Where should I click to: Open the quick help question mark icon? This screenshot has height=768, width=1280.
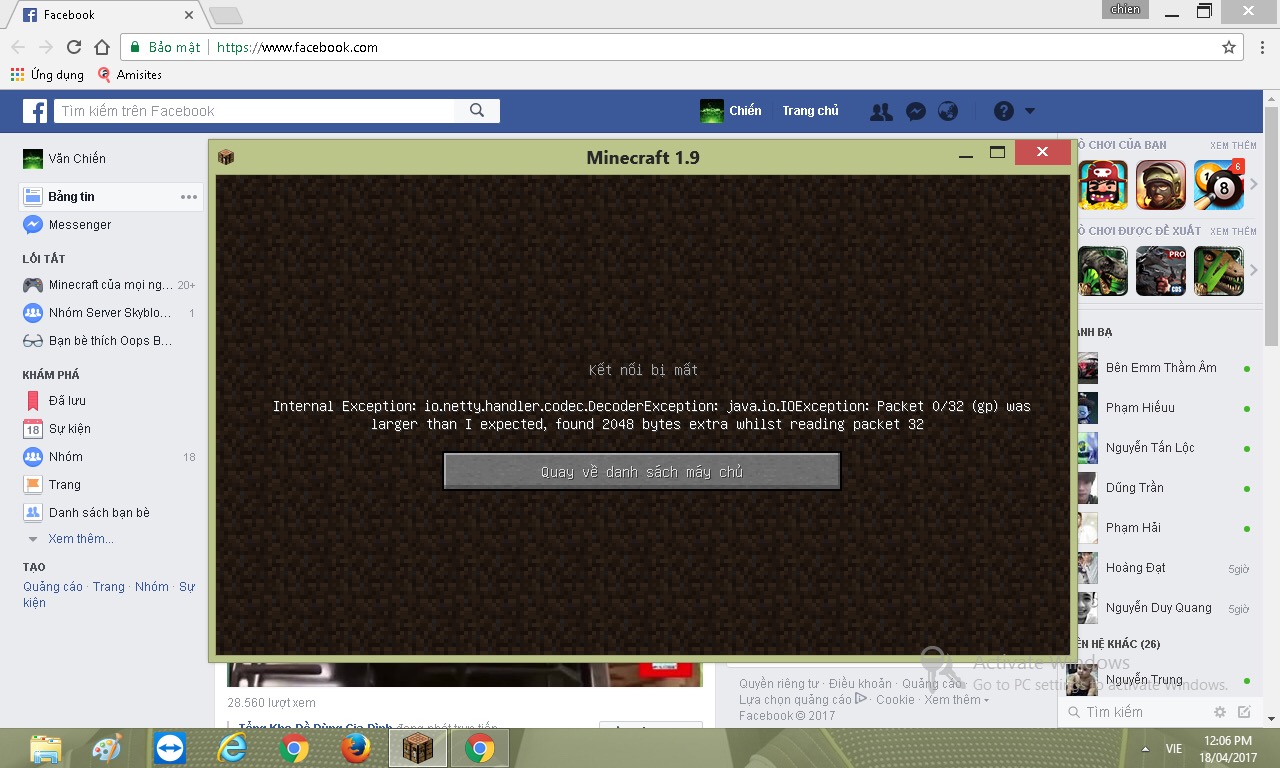click(1003, 111)
